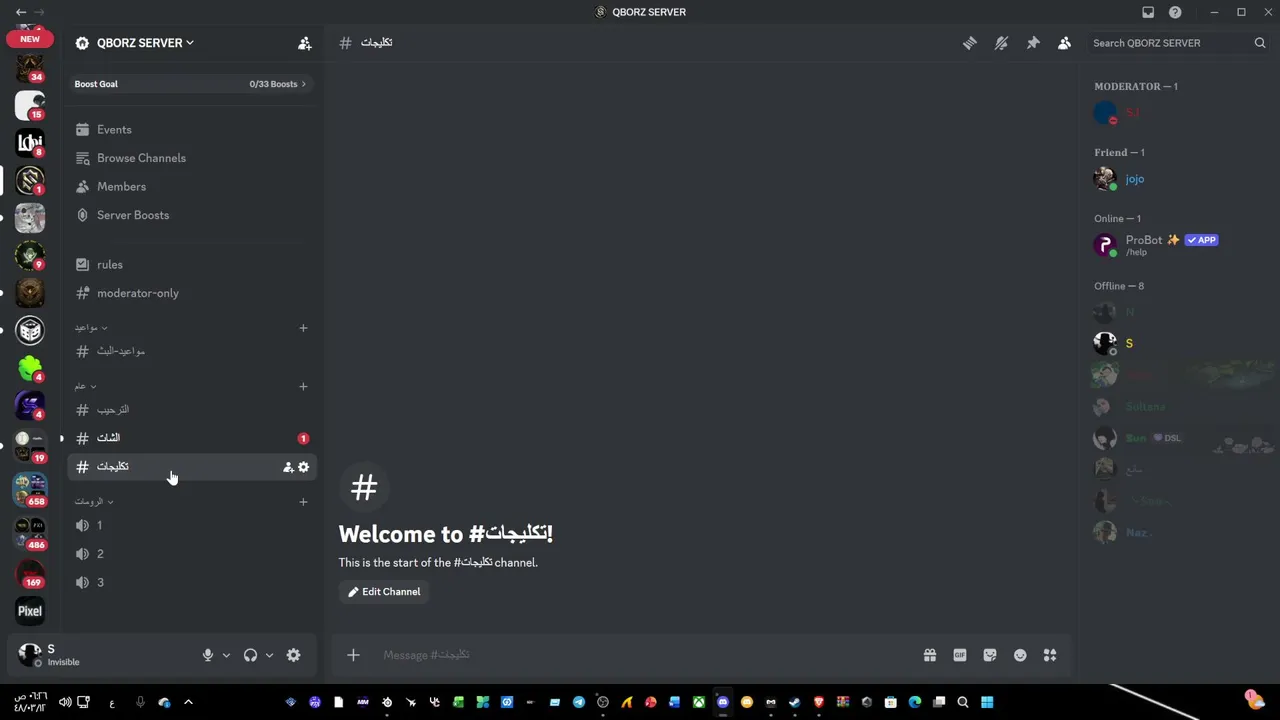Open headphone output options dropdown
Viewport: 1280px width, 720px height.
pos(269,655)
